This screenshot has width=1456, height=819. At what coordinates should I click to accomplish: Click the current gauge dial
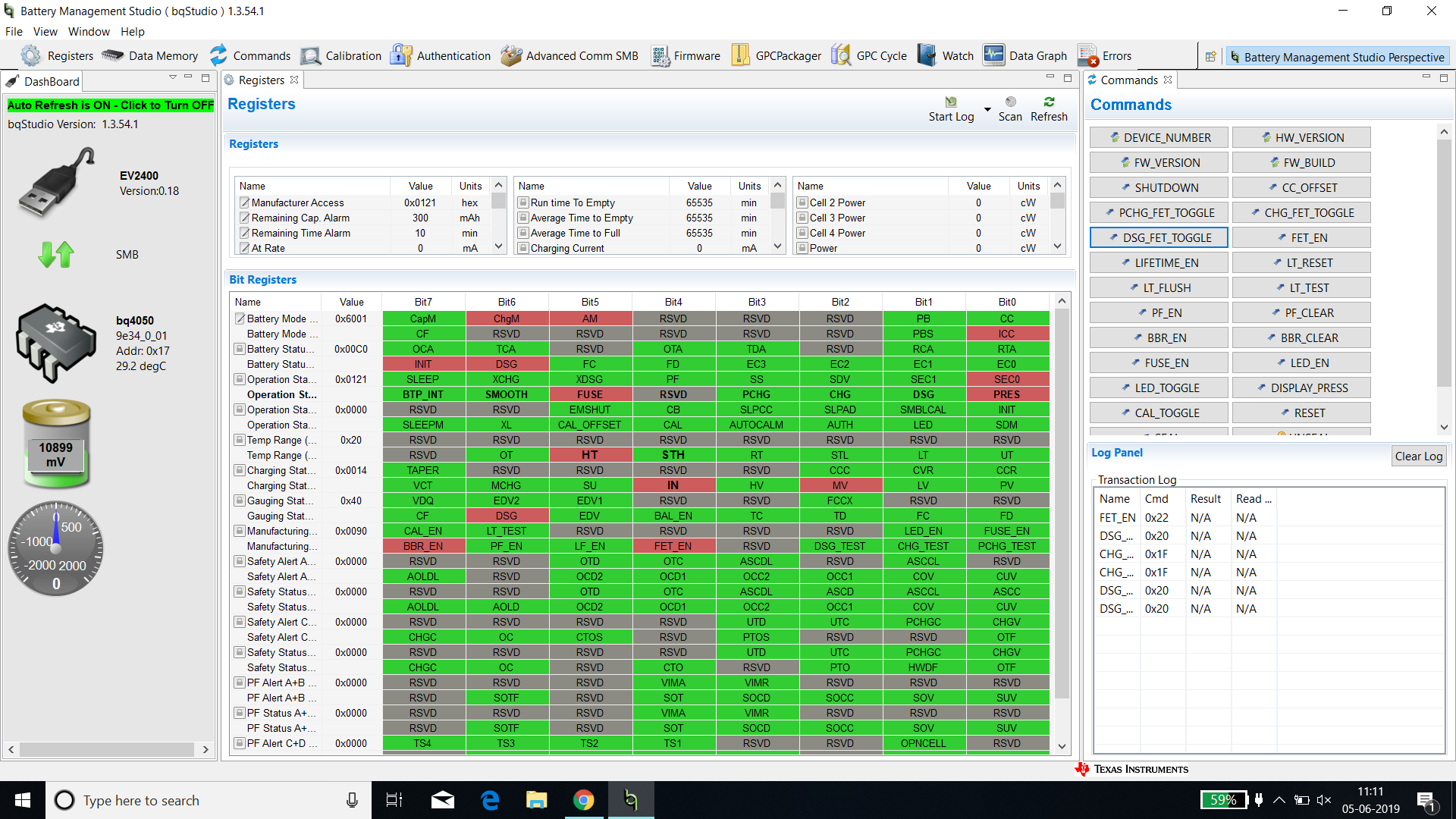coord(56,548)
